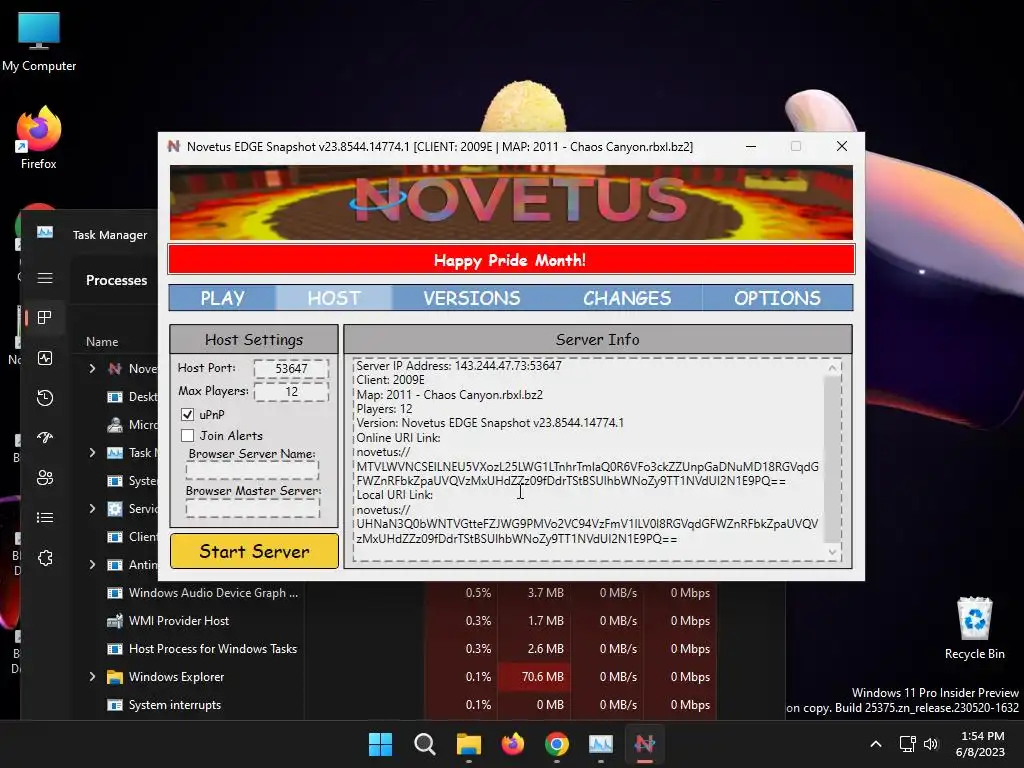Open Task Manager Services sidebar icon
Image resolution: width=1024 pixels, height=768 pixels.
tap(45, 558)
